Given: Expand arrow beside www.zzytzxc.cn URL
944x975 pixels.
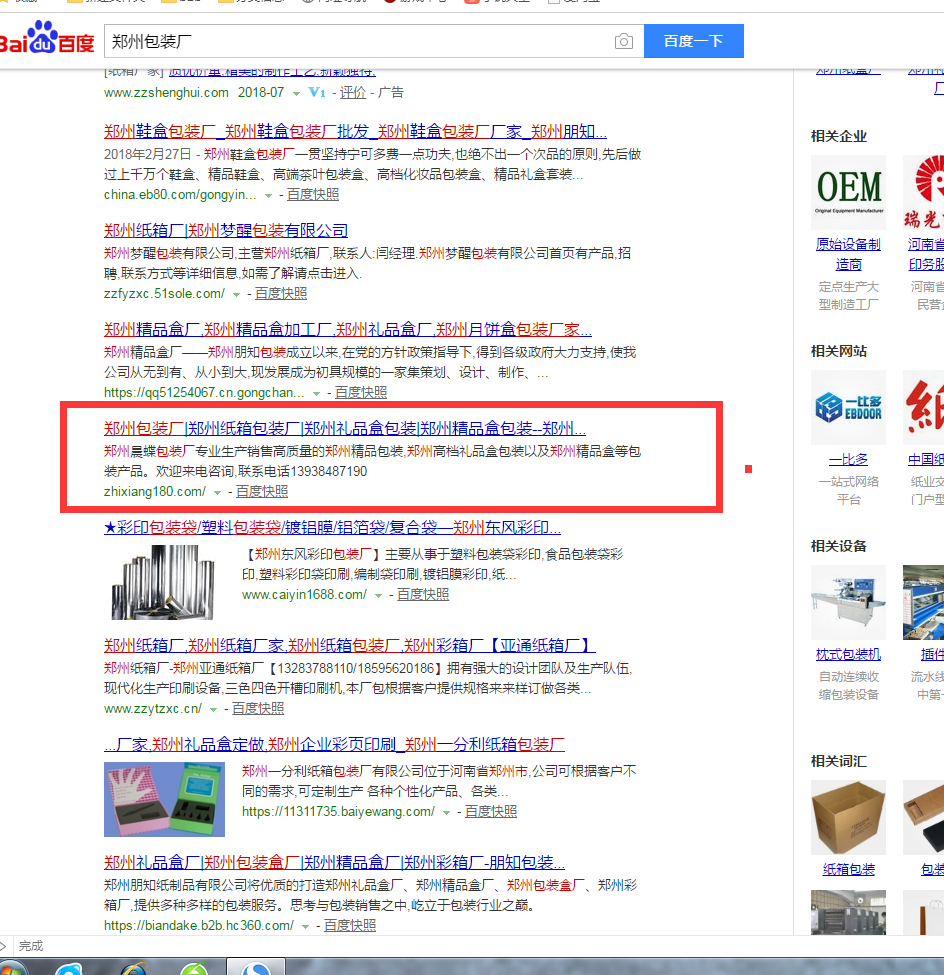Looking at the screenshot, I should [213, 709].
